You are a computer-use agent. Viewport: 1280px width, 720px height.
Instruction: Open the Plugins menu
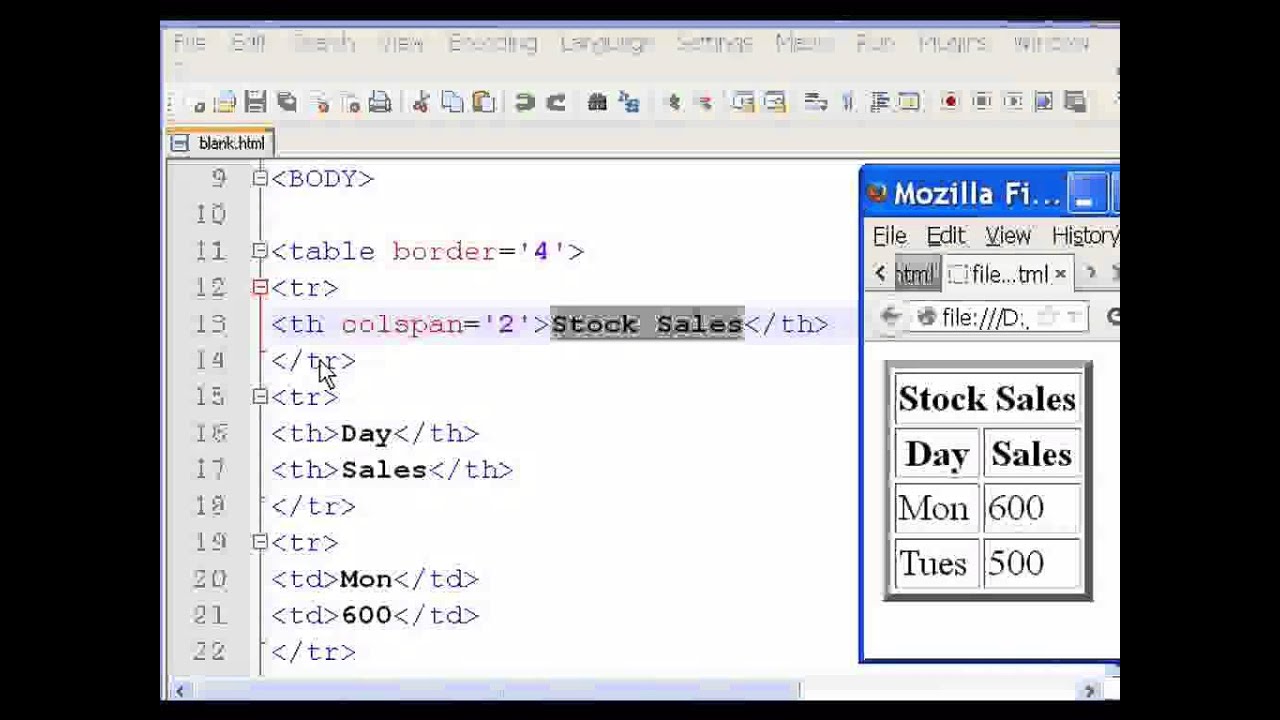pyautogui.click(x=953, y=43)
